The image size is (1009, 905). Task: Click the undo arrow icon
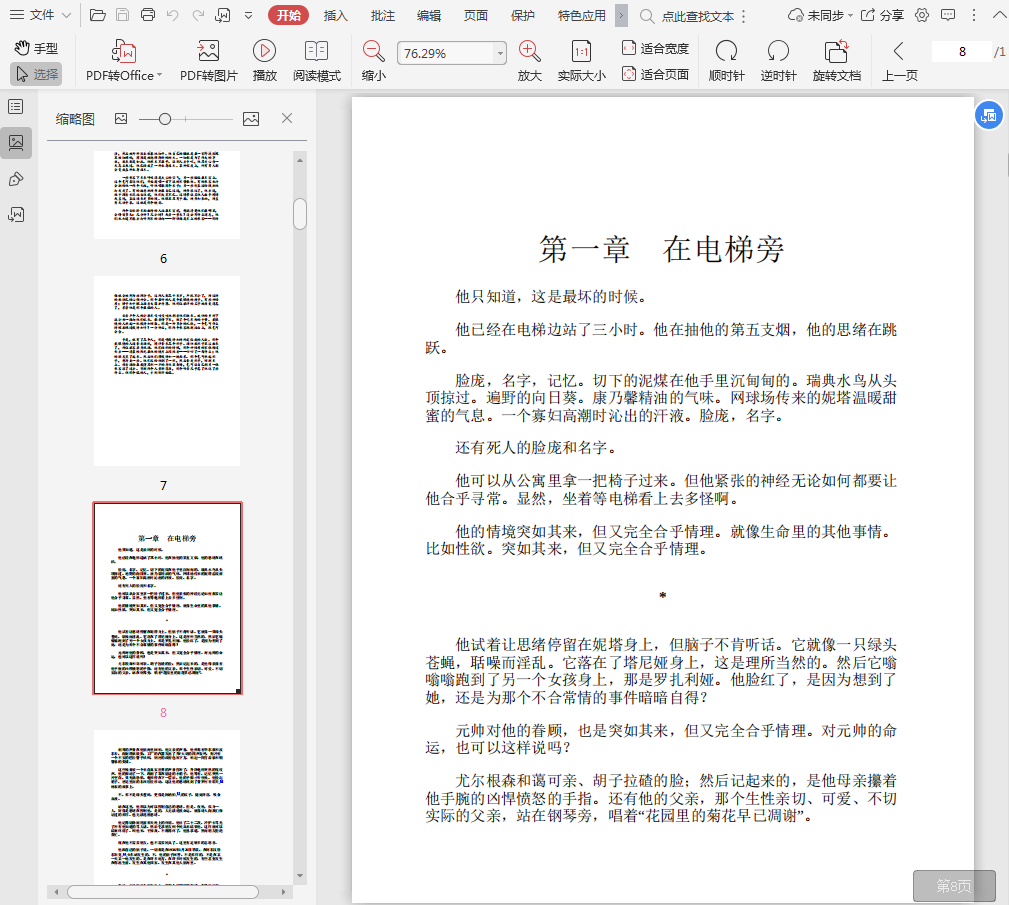click(173, 15)
